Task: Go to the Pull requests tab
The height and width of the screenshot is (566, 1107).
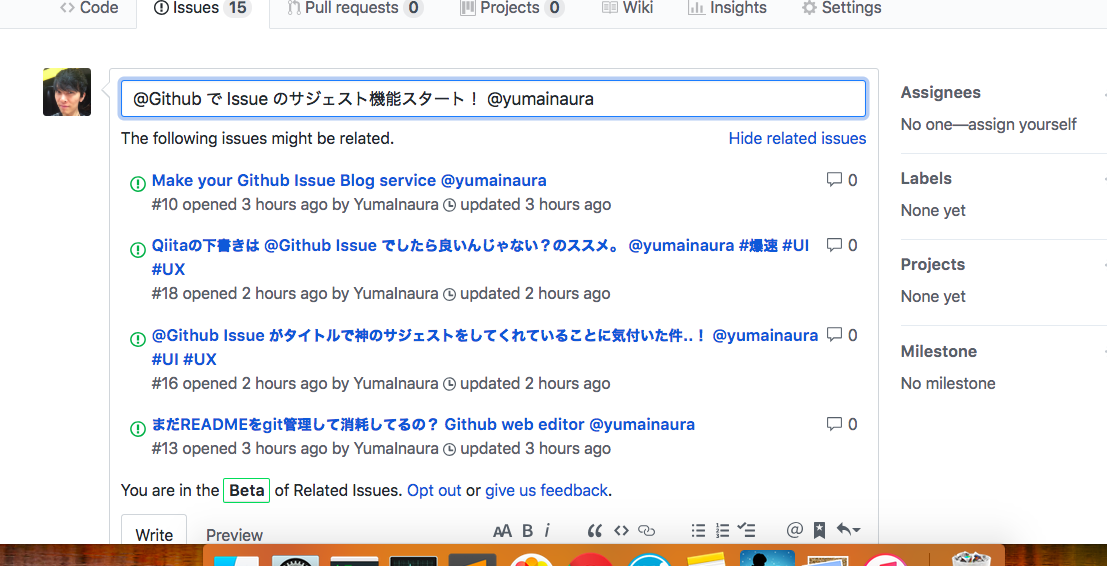Action: click(x=355, y=8)
